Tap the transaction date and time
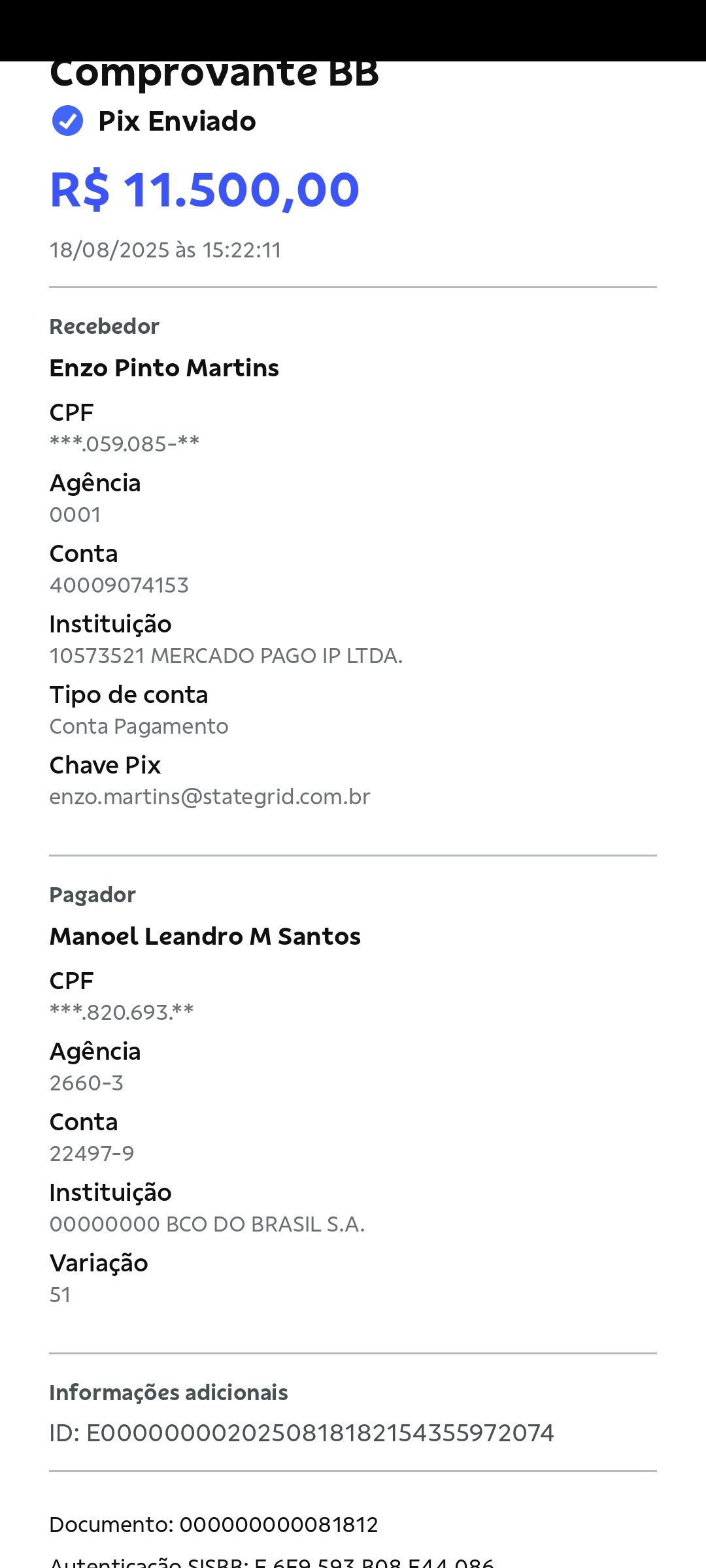 click(165, 250)
